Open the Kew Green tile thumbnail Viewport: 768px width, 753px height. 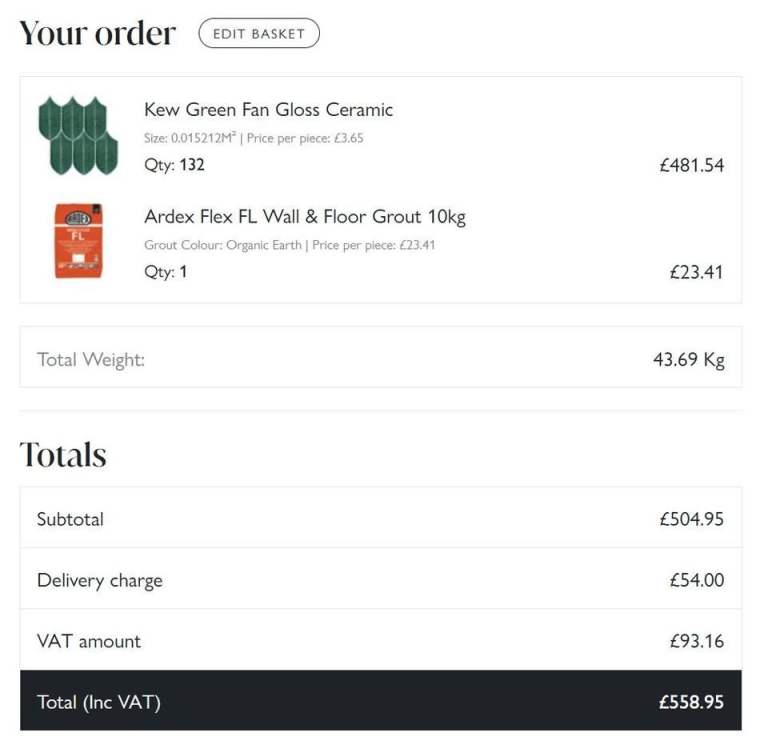tap(78, 136)
